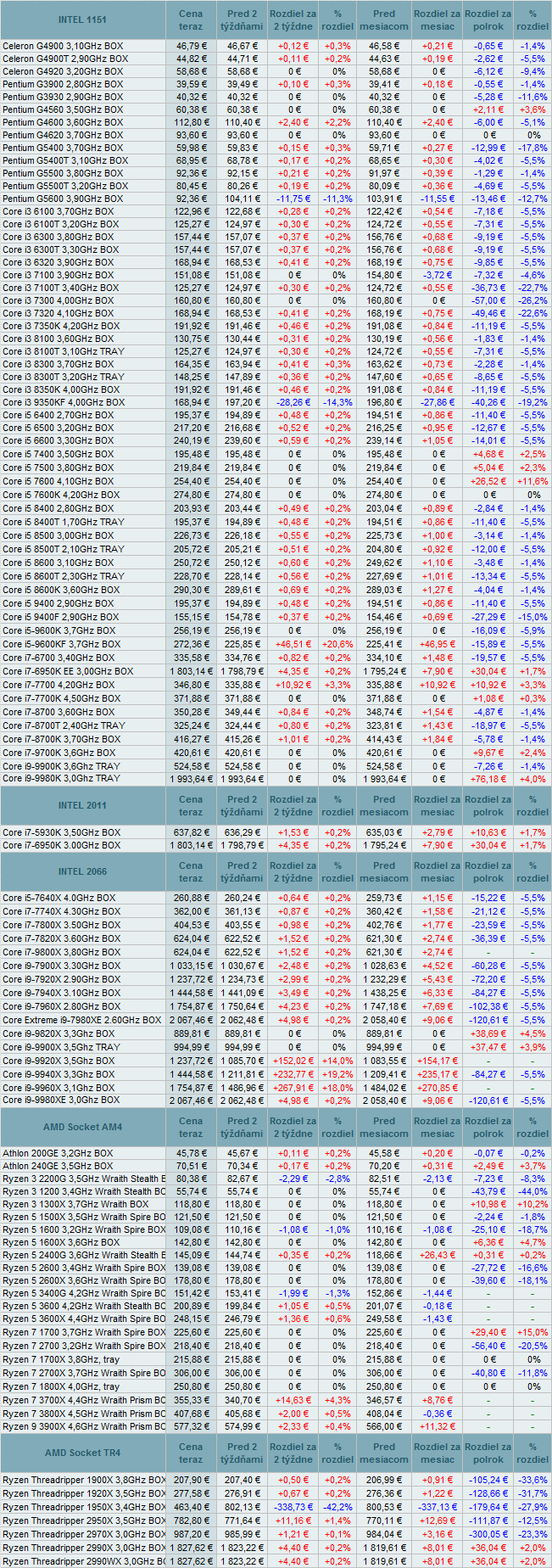Select the Core i9-9980XE 3,0GHz BOX row name
Image resolution: width=552 pixels, height=1568 pixels.
click(61, 1100)
